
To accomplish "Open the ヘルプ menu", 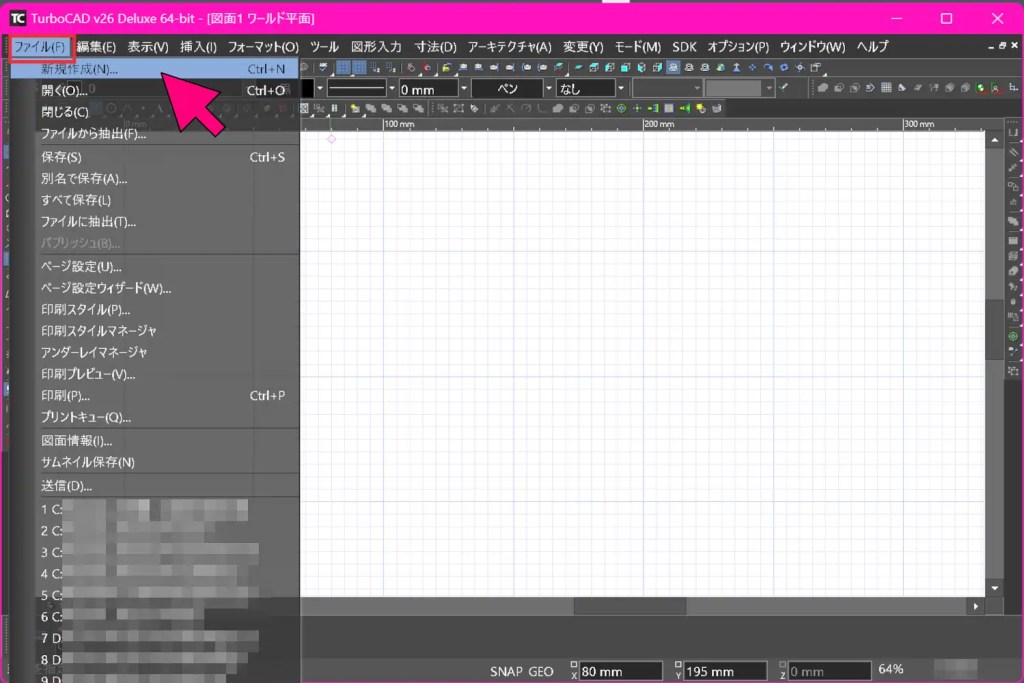I will point(872,46).
